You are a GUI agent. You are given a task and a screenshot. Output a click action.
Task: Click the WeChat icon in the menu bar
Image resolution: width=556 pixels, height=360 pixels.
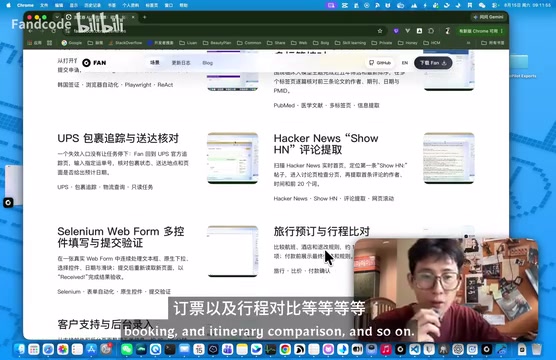(482, 5)
